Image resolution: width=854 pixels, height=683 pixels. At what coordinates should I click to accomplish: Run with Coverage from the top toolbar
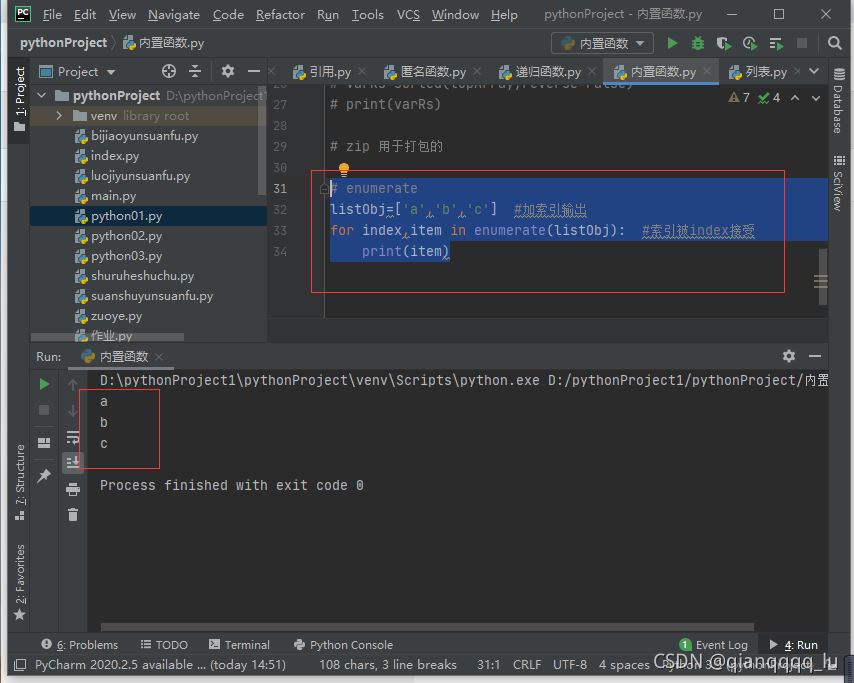point(724,44)
